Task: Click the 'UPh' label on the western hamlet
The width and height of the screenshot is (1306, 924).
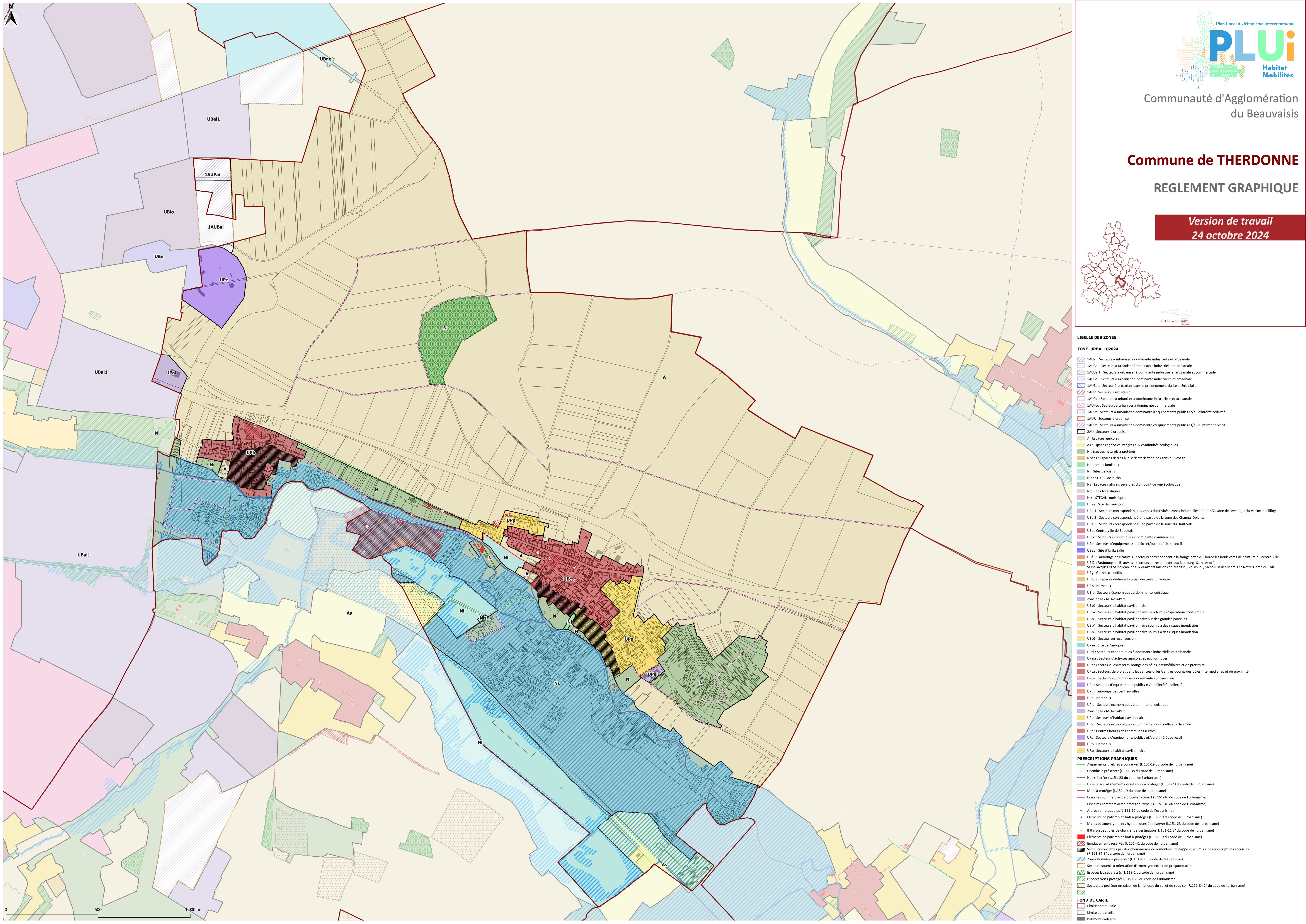Action: [251, 452]
